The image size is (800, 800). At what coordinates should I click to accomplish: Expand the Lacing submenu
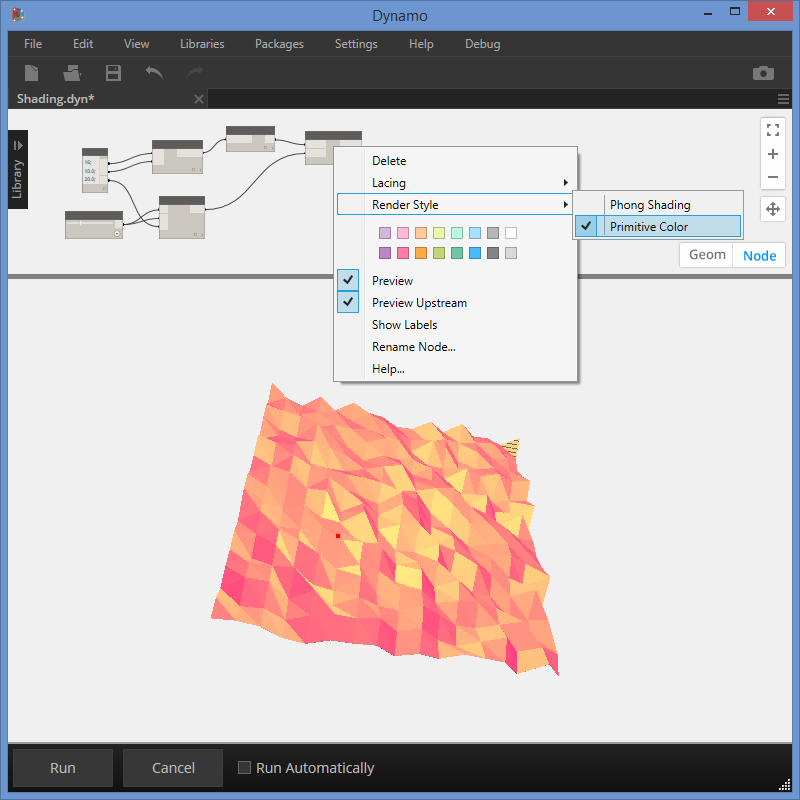(x=455, y=183)
